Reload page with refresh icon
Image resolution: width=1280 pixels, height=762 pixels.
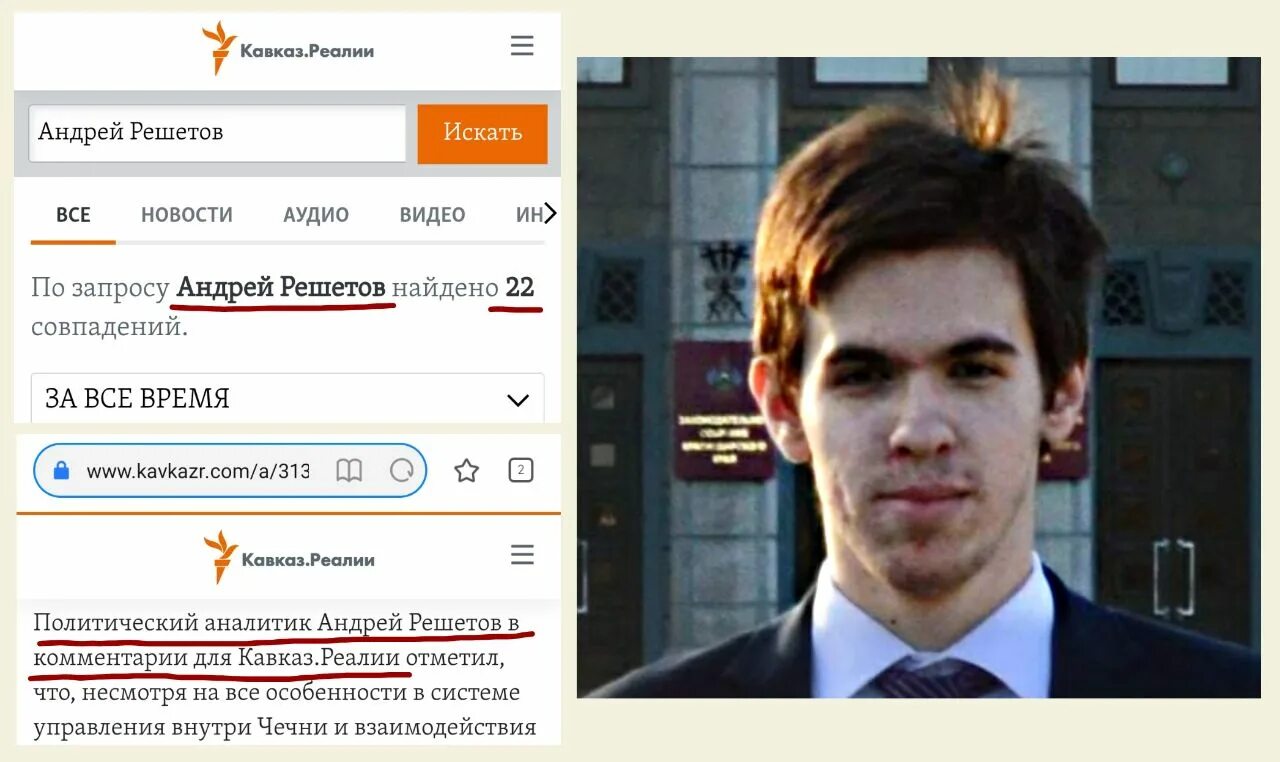pyautogui.click(x=402, y=471)
